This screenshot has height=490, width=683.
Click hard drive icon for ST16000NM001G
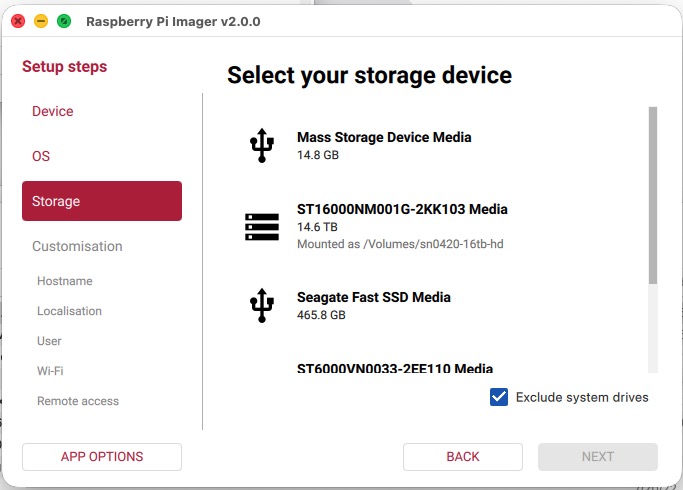tap(262, 226)
